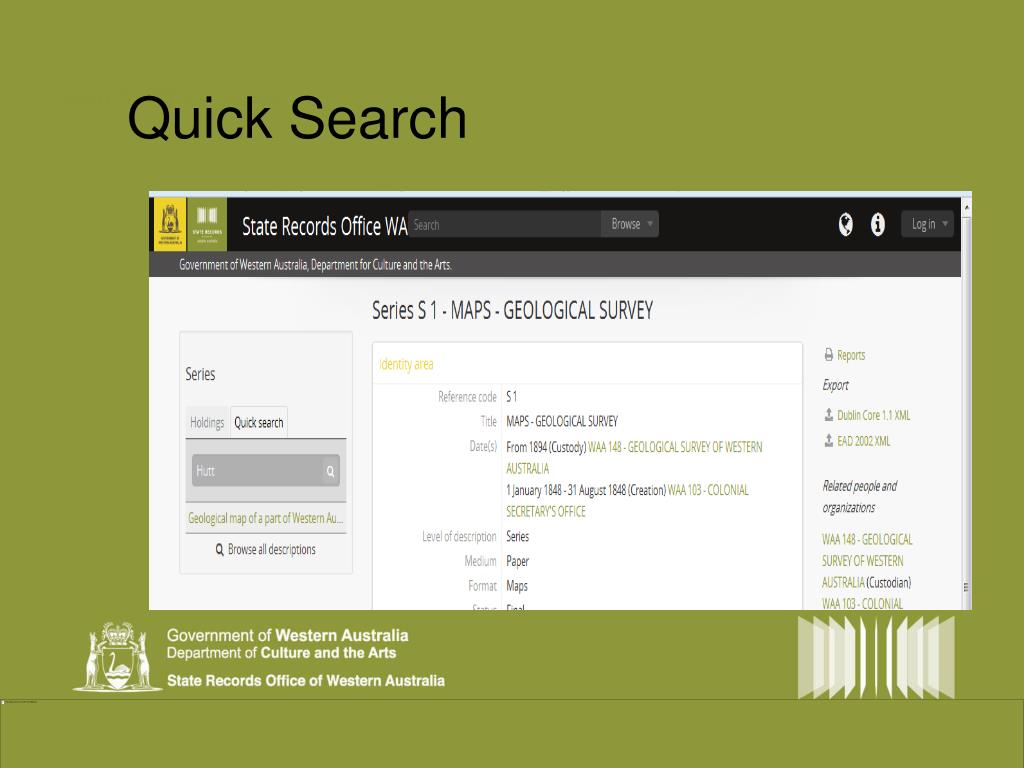Screen dimensions: 1024x768
Task: Open the info quick links icon
Action: (x=878, y=225)
